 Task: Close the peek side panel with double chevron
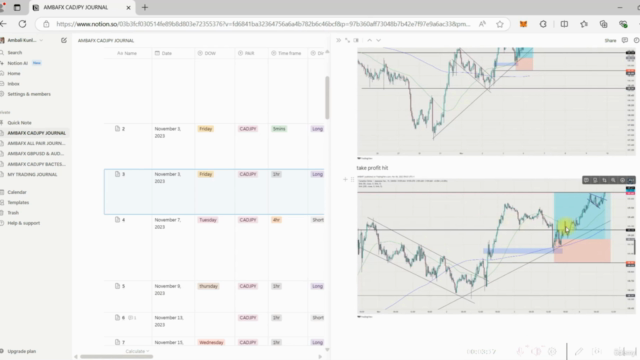coord(338,40)
